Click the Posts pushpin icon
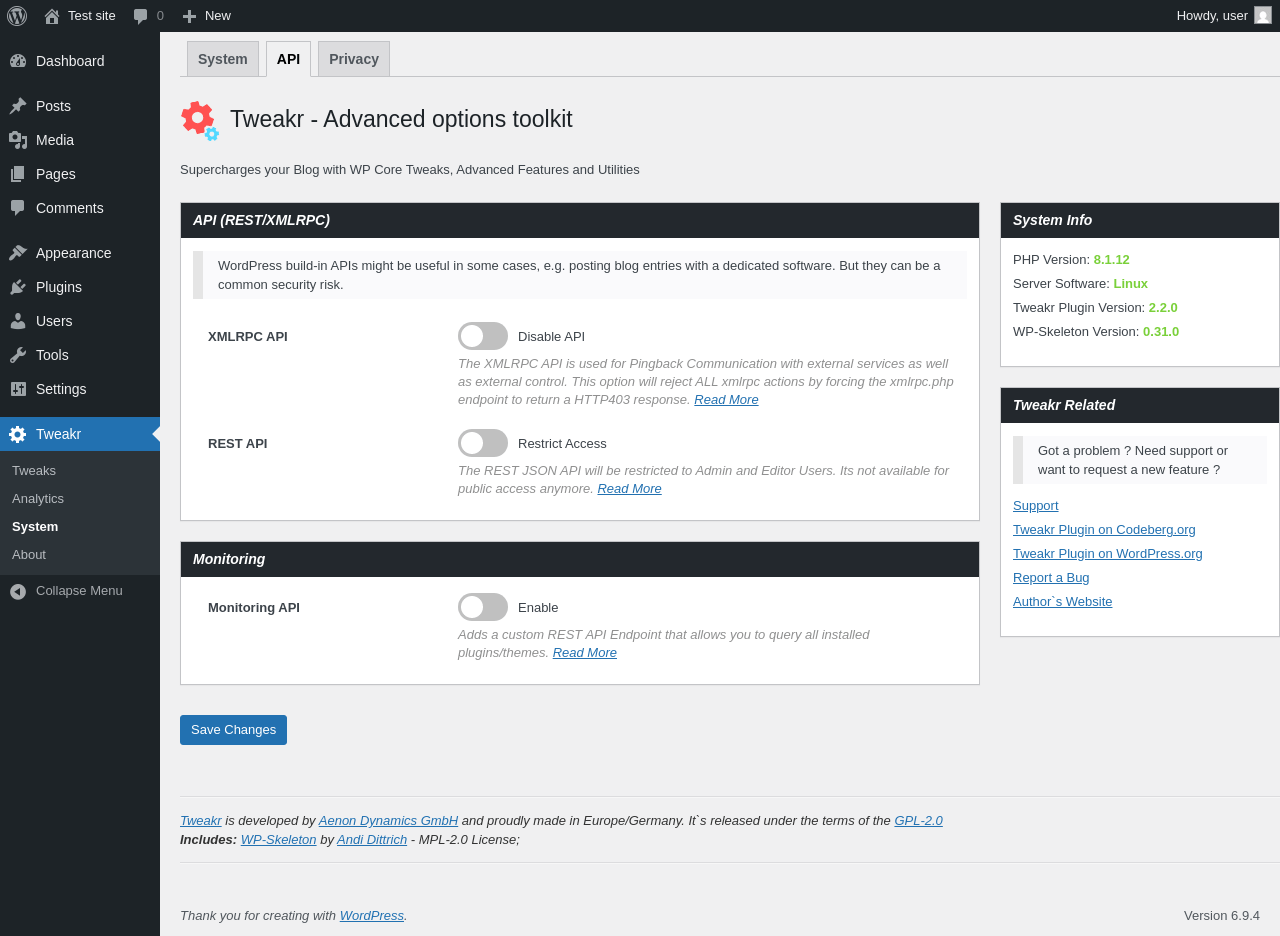 tap(18, 106)
